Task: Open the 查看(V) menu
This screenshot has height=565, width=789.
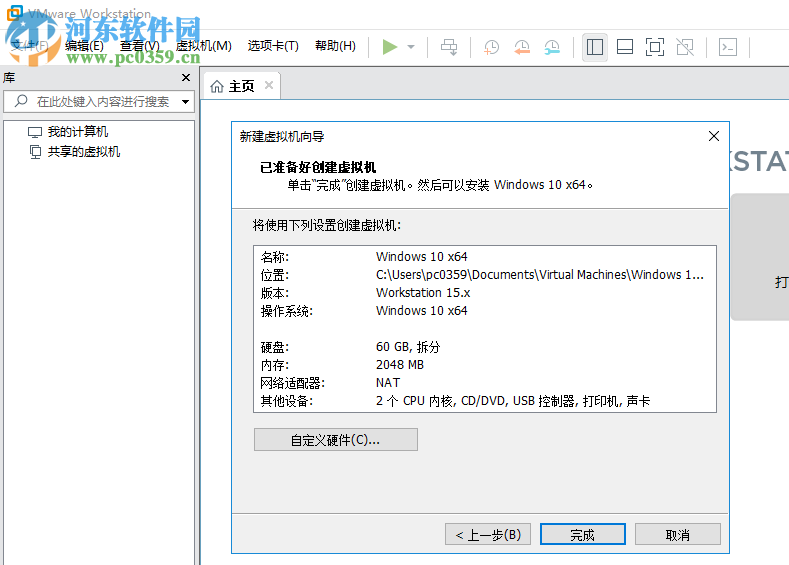Action: click(x=140, y=46)
